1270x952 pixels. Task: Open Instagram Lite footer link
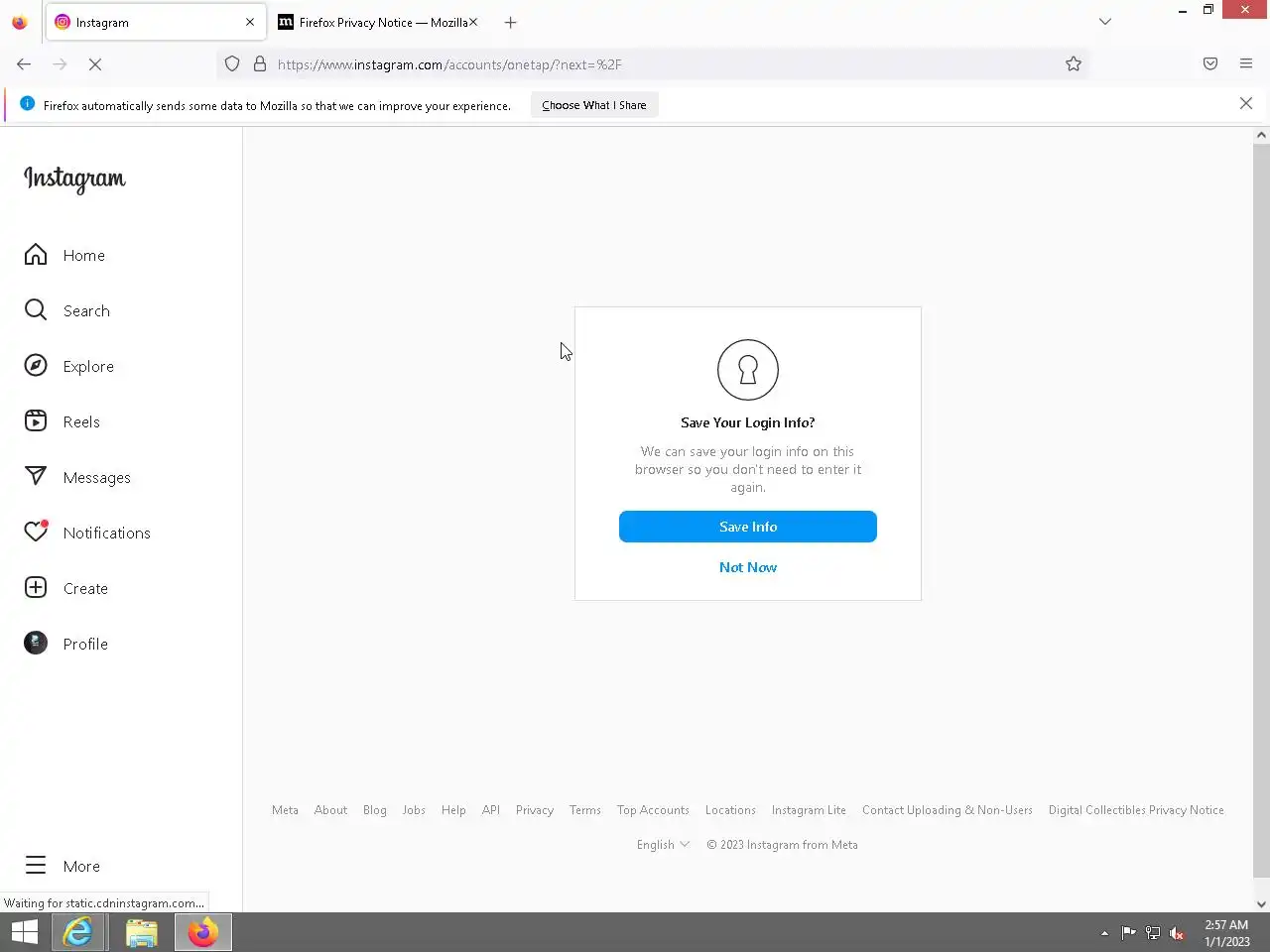[809, 810]
